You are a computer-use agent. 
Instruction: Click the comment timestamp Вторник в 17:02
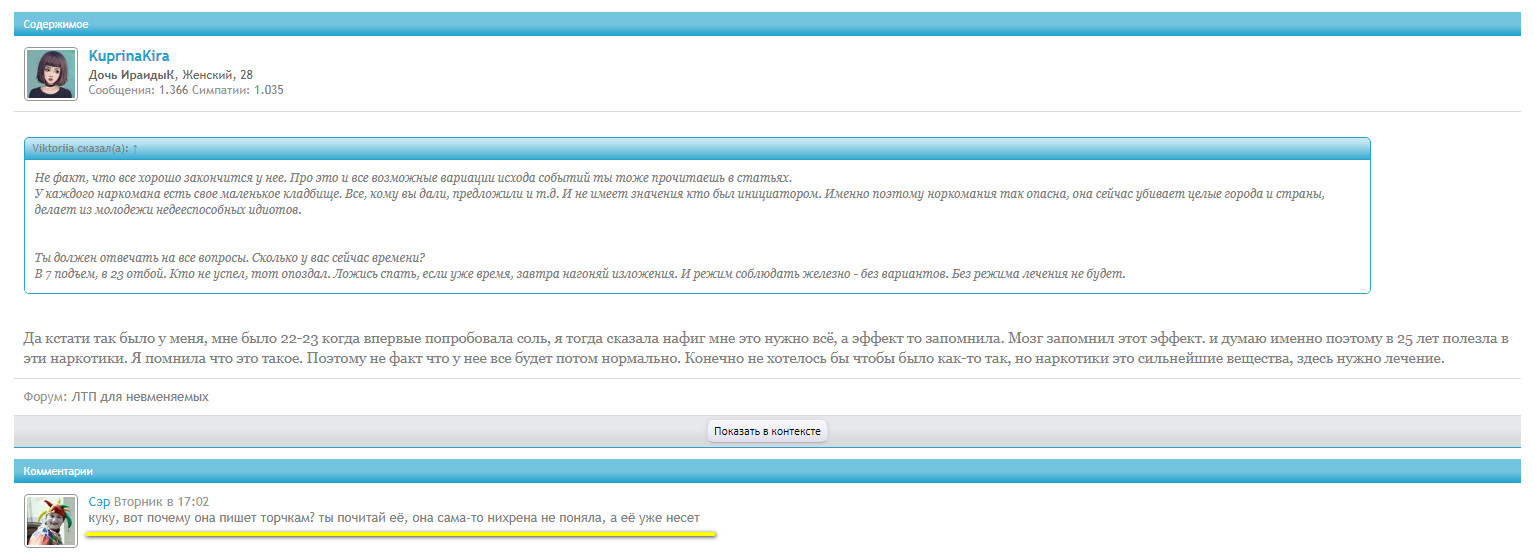[161, 501]
